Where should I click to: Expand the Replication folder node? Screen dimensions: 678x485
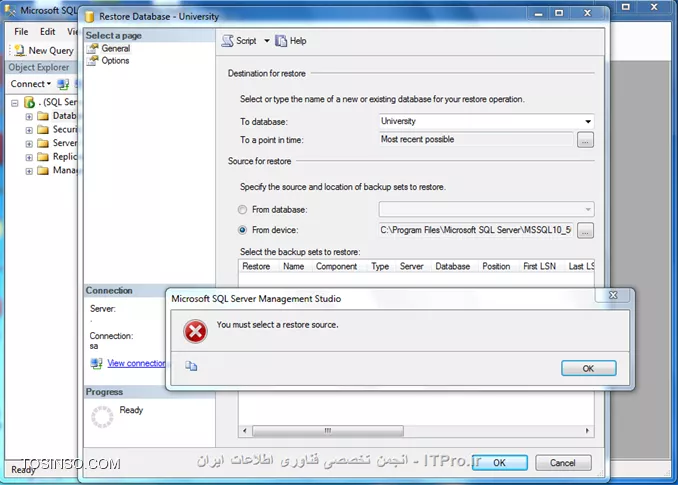click(x=29, y=157)
